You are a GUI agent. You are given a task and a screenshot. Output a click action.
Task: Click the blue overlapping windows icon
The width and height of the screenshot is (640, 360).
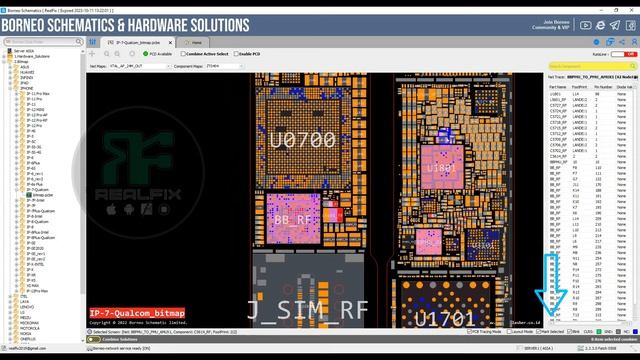click(x=610, y=42)
